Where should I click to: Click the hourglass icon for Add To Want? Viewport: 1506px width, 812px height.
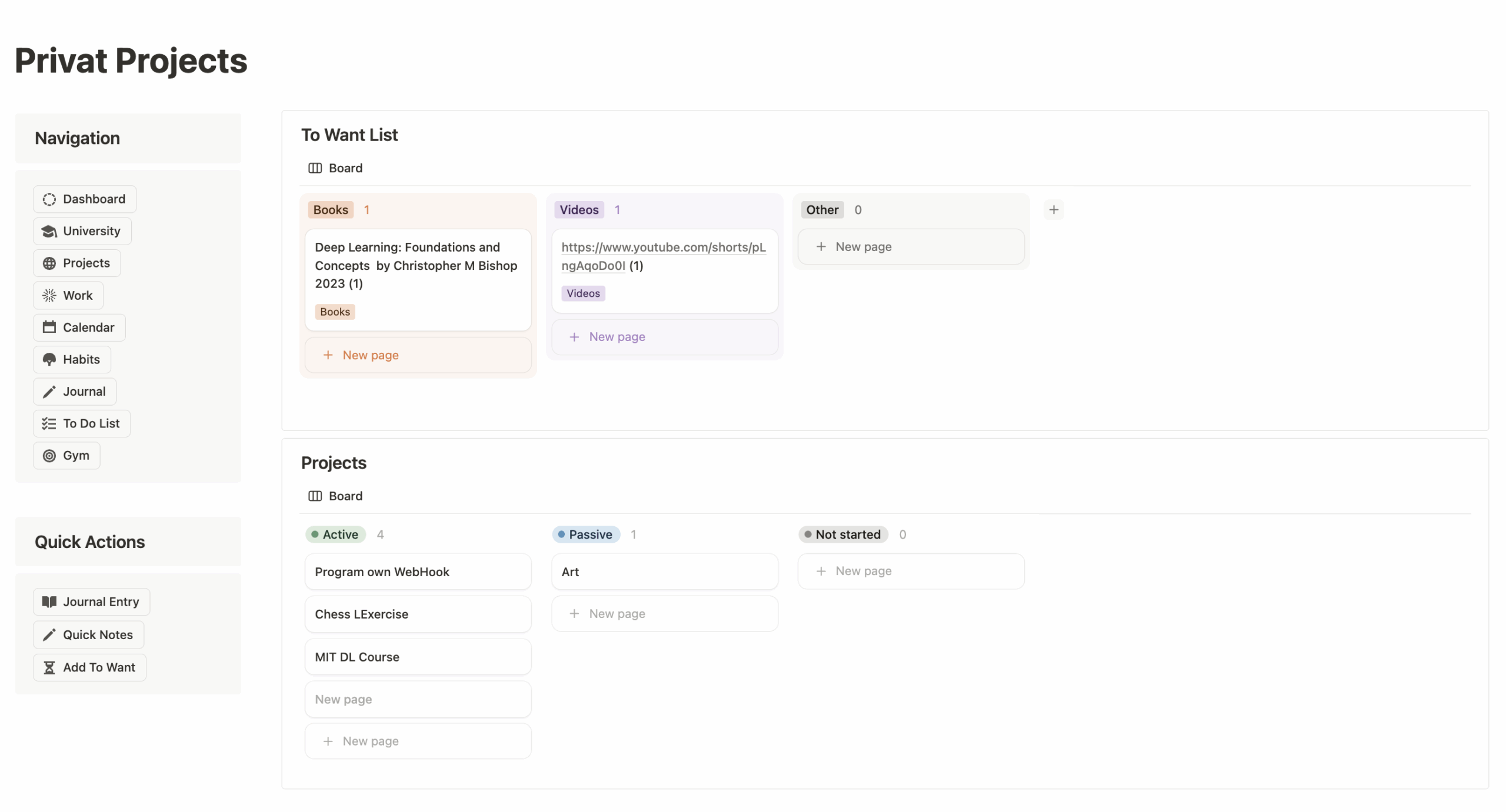(49, 667)
